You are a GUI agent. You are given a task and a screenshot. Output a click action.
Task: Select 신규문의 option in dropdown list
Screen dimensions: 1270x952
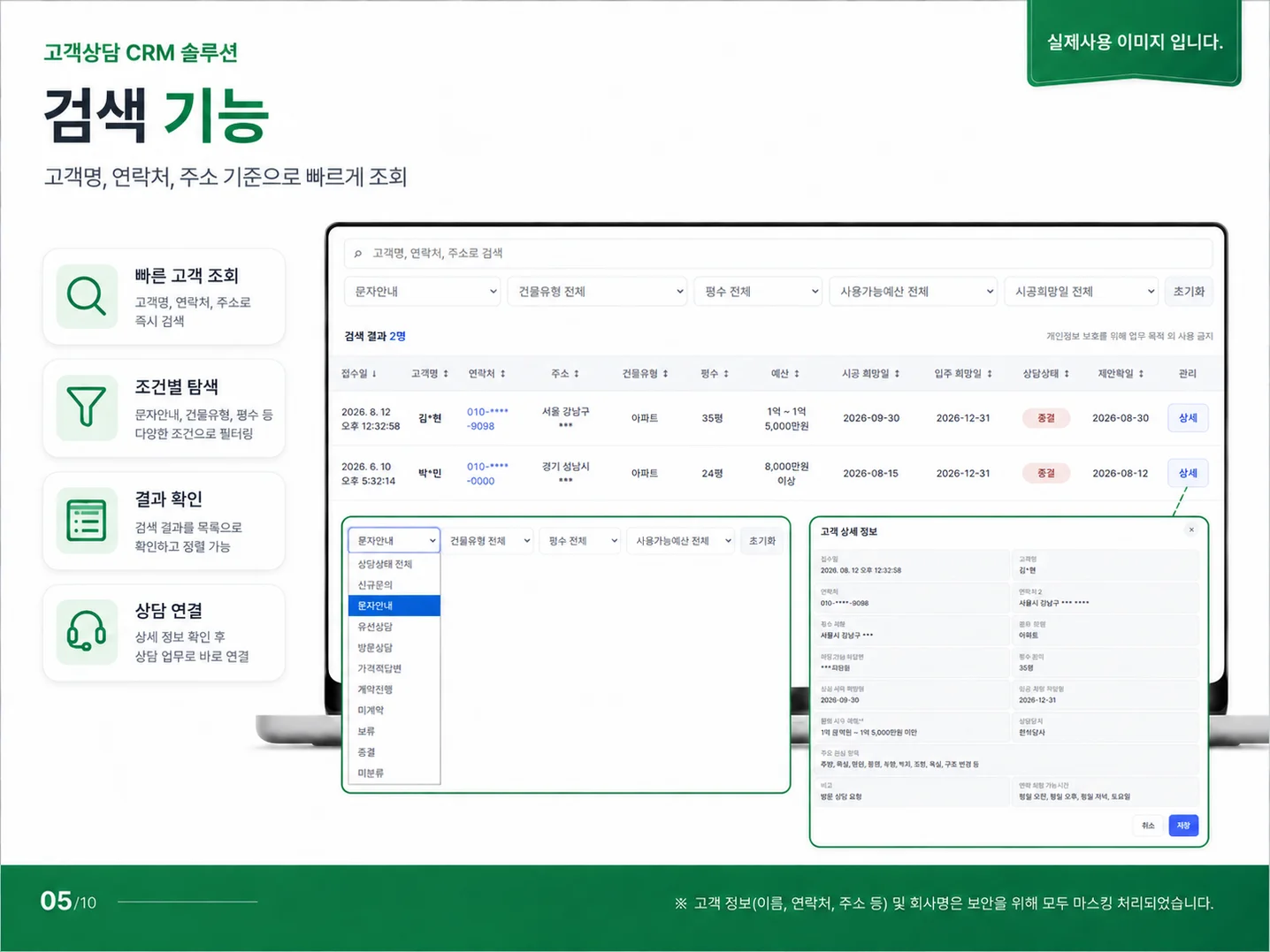[394, 585]
